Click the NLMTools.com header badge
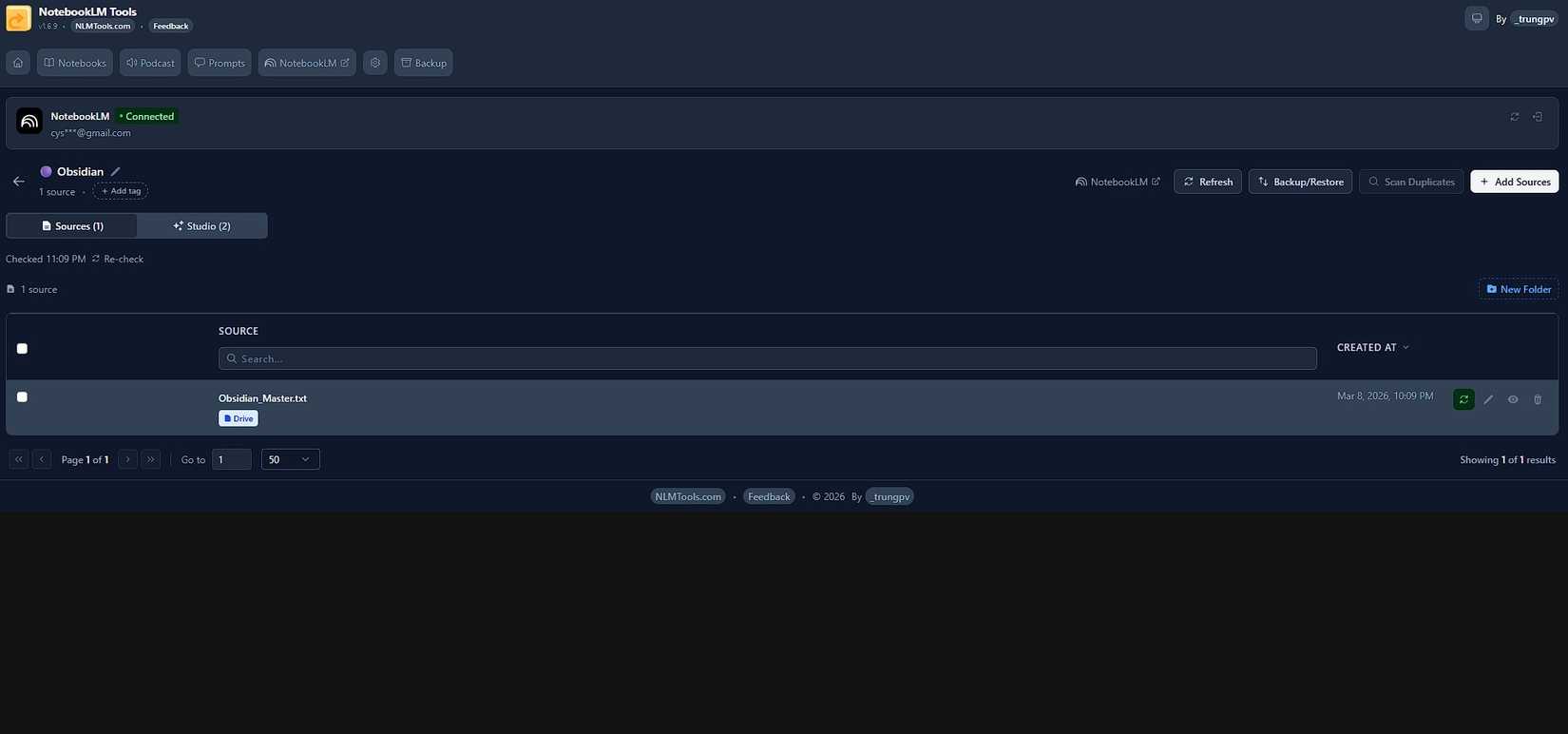 pos(103,26)
